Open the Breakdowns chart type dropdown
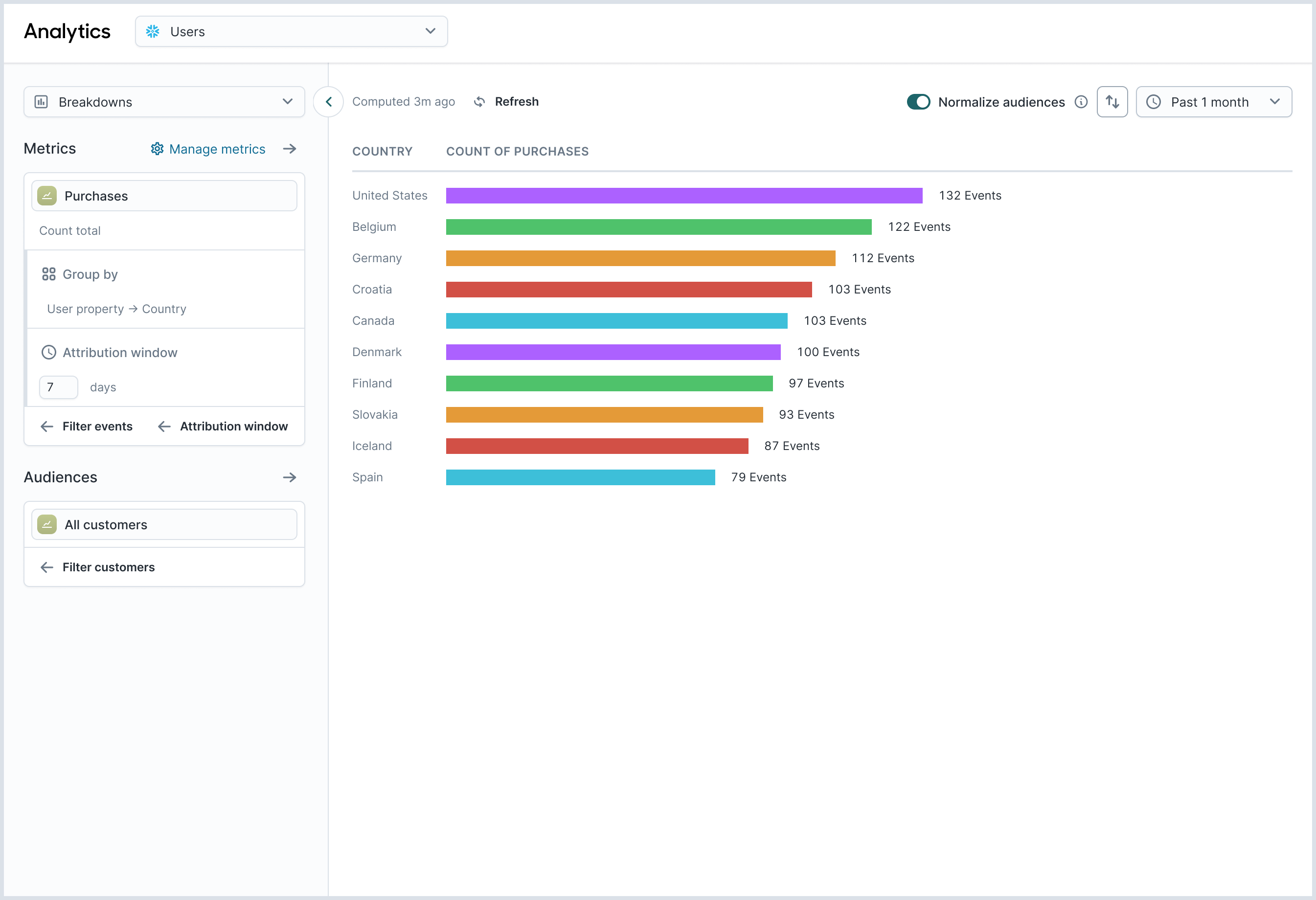Screen dimensions: 1316x900 point(164,102)
